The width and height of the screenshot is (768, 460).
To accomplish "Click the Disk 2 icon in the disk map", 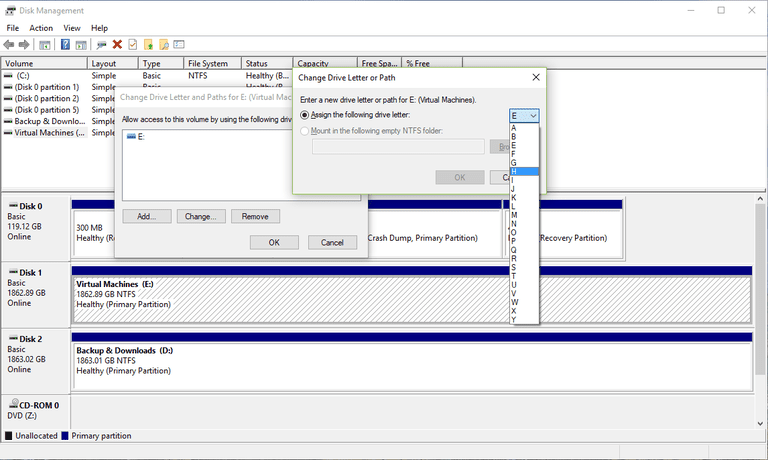I will (13, 339).
